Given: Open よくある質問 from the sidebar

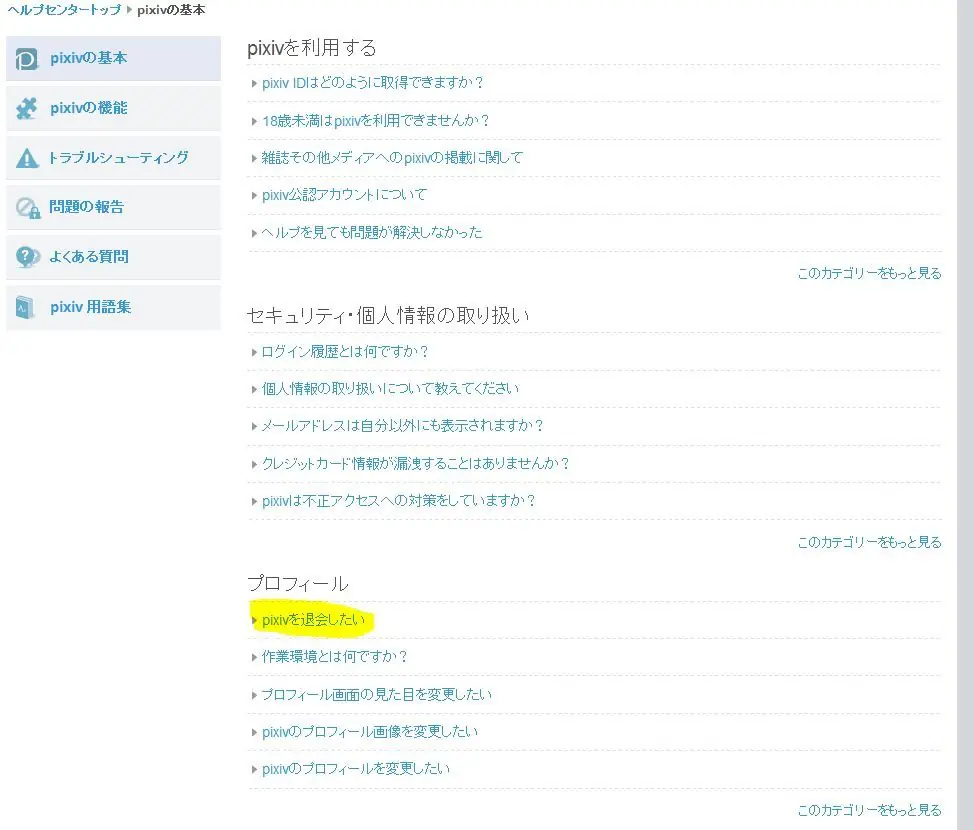Looking at the screenshot, I should click(x=113, y=257).
